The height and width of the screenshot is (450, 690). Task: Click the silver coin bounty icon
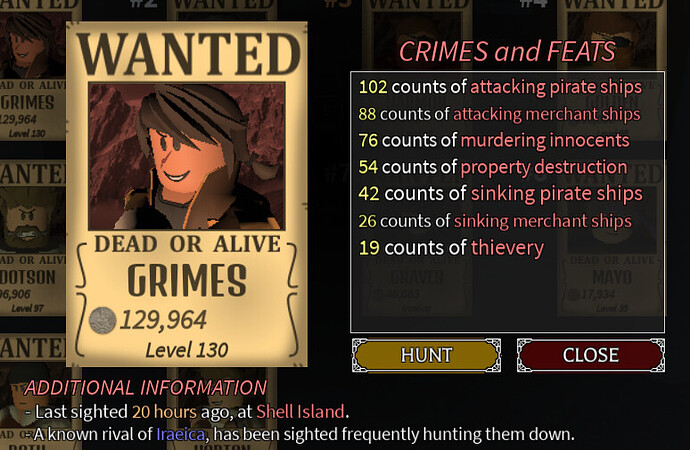coord(103,320)
